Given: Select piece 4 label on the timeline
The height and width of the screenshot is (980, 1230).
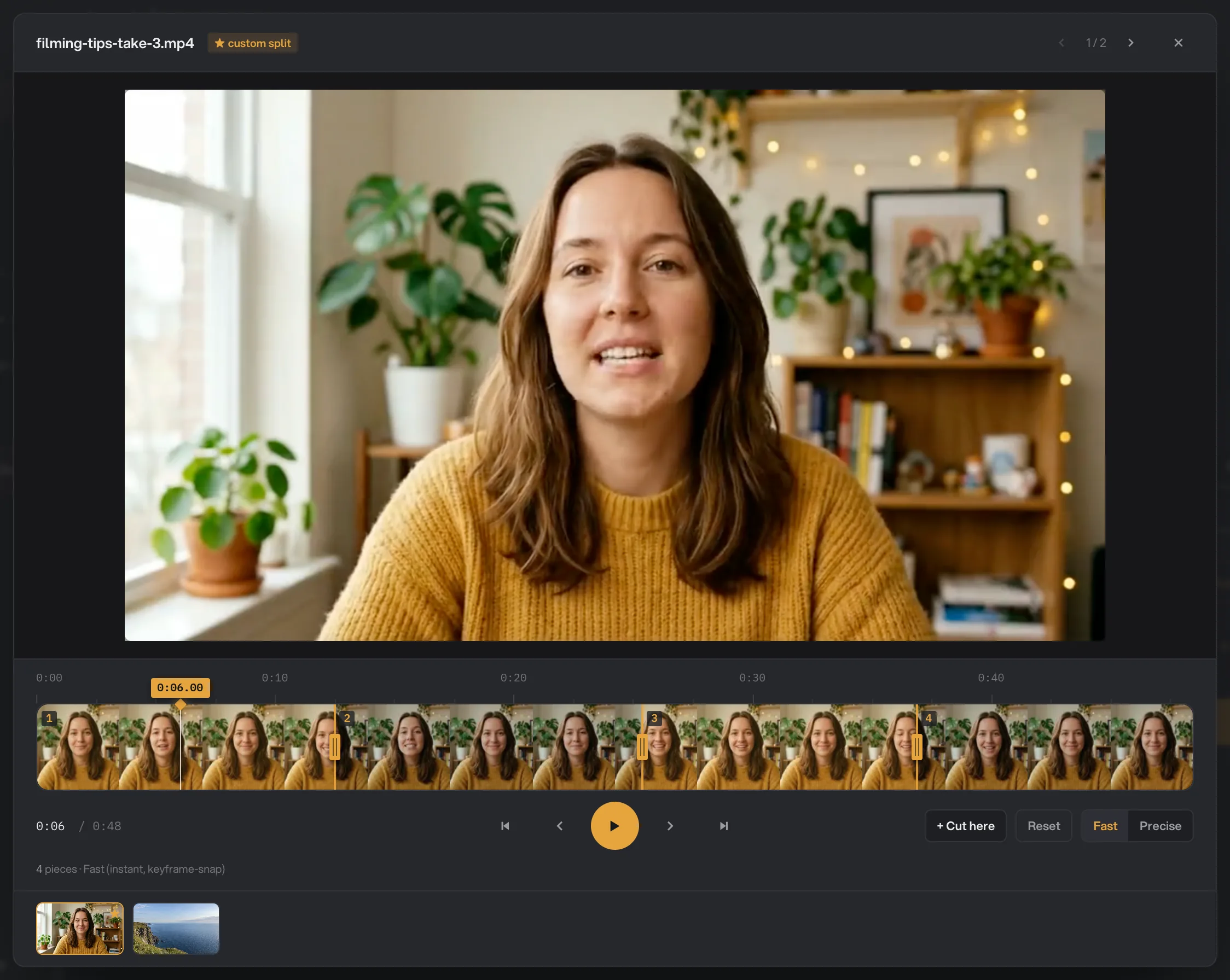Looking at the screenshot, I should (928, 717).
